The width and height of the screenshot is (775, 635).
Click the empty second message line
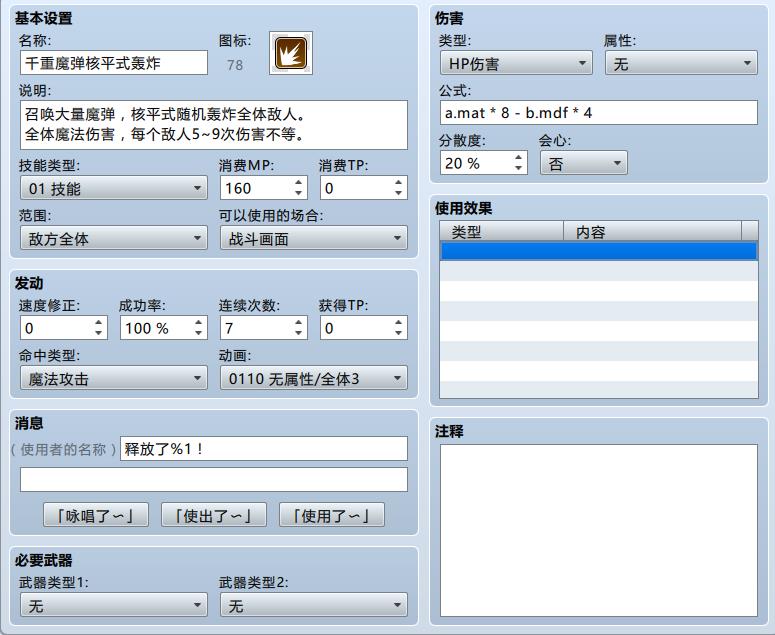tap(214, 480)
